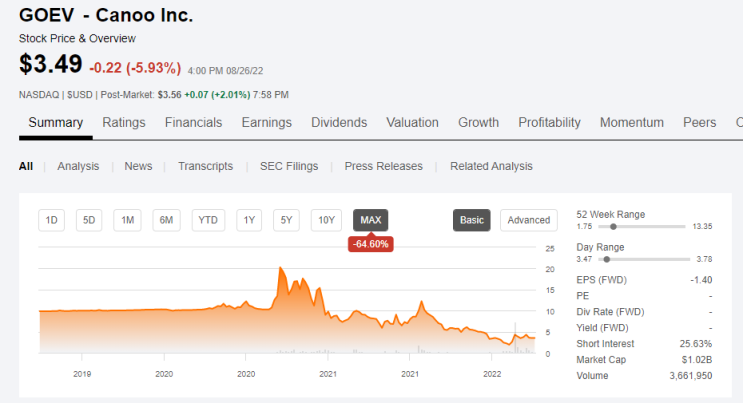Image resolution: width=743 pixels, height=403 pixels.
Task: Toggle Basic chart mode
Action: coord(471,220)
